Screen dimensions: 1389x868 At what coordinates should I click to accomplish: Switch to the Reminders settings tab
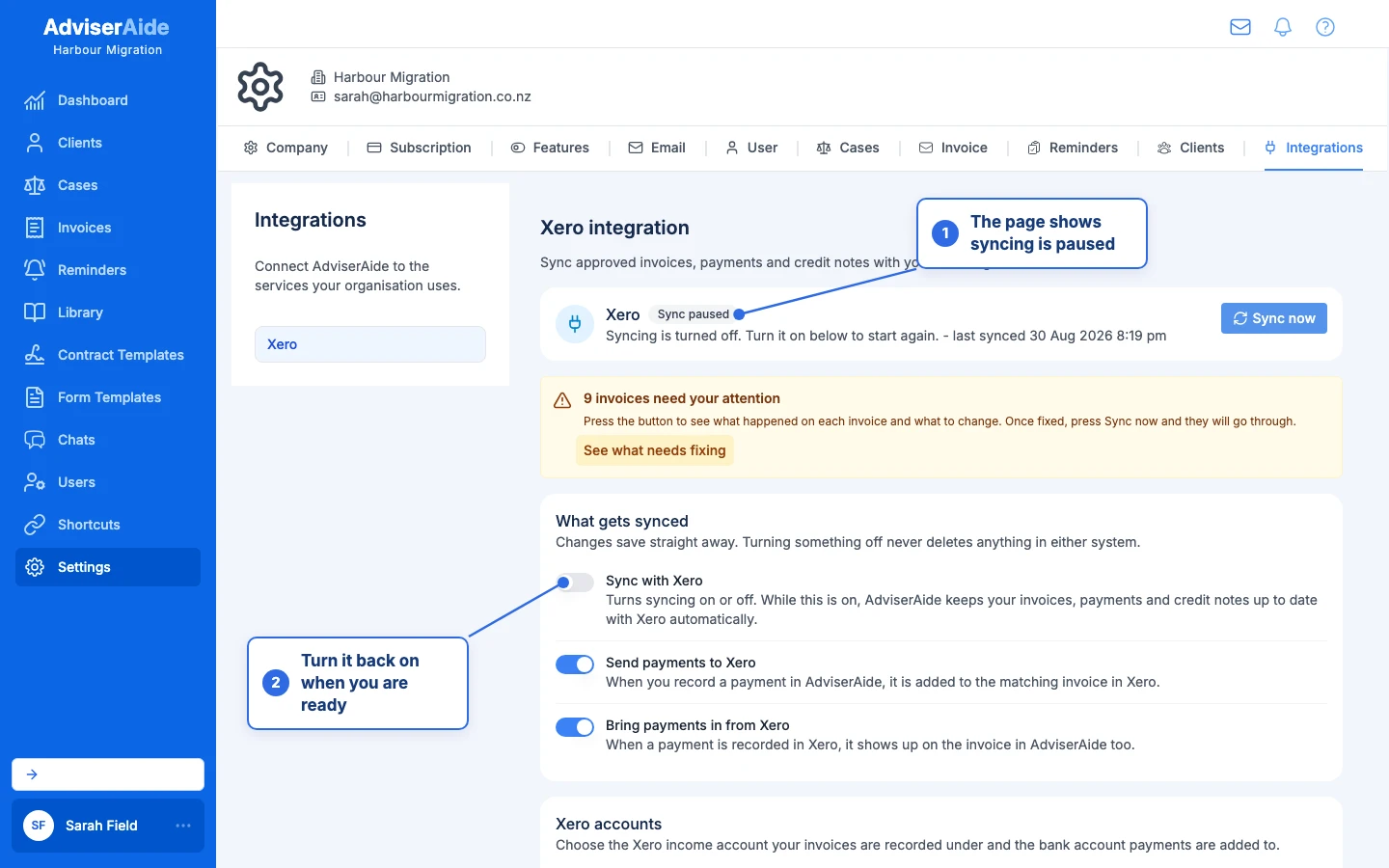[x=1073, y=148]
